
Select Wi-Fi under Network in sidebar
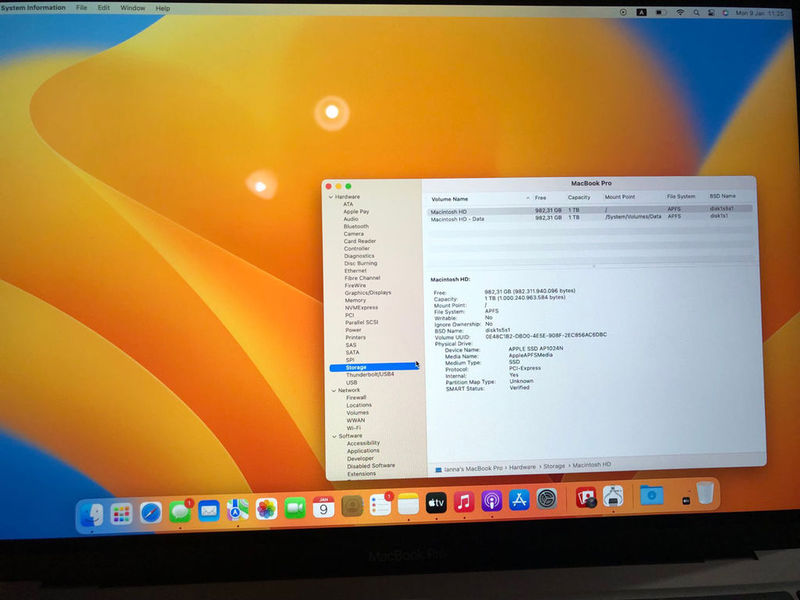coord(354,428)
